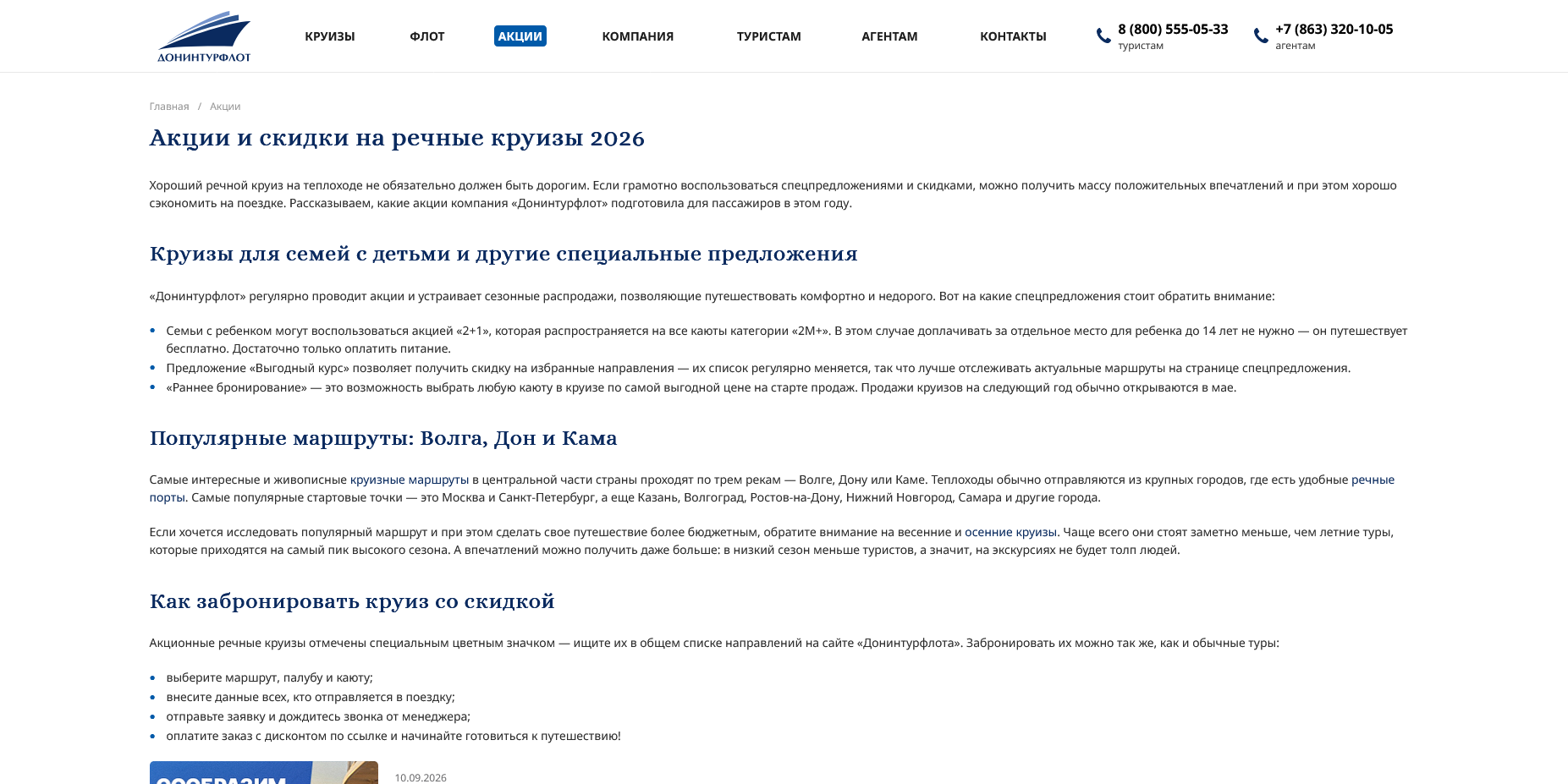
Task: Click the bullet about акция «2+1»
Action: 786,339
